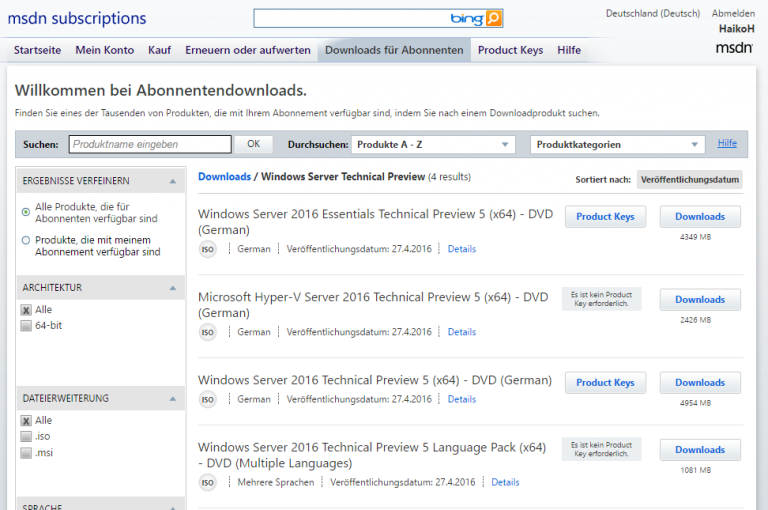Check the 64-bit architecture checkbox
768x510 pixels.
[x=26, y=325]
